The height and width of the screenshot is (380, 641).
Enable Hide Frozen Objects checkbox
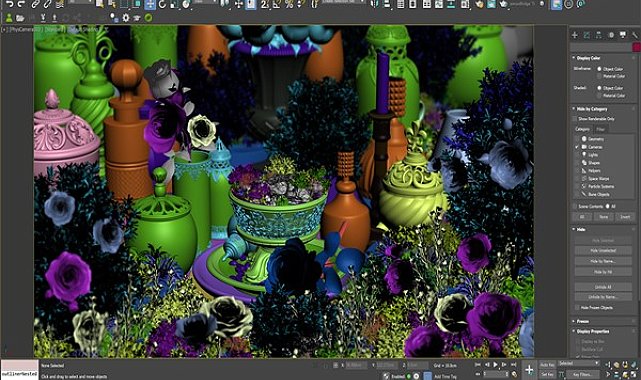point(577,308)
